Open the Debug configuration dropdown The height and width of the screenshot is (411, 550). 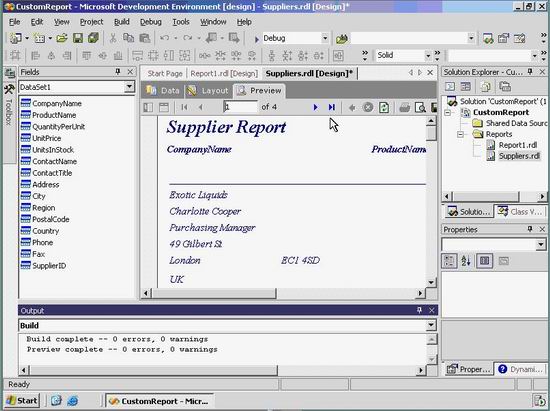(x=325, y=38)
